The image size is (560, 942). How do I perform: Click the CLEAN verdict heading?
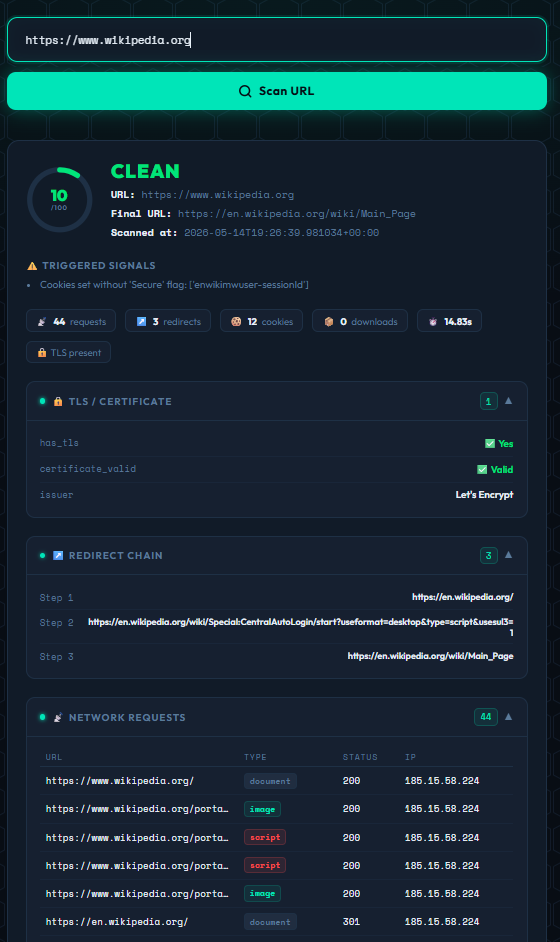(145, 171)
